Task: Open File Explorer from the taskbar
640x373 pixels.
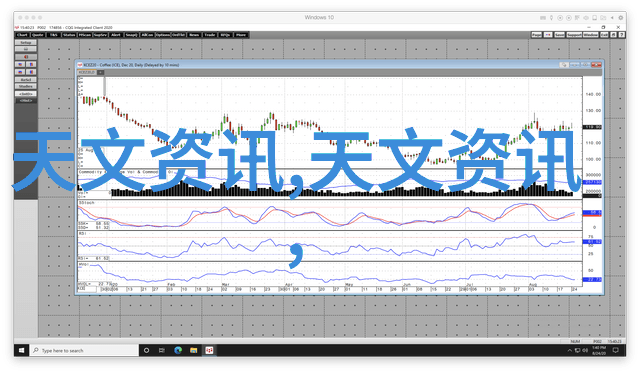Action: click(x=193, y=350)
